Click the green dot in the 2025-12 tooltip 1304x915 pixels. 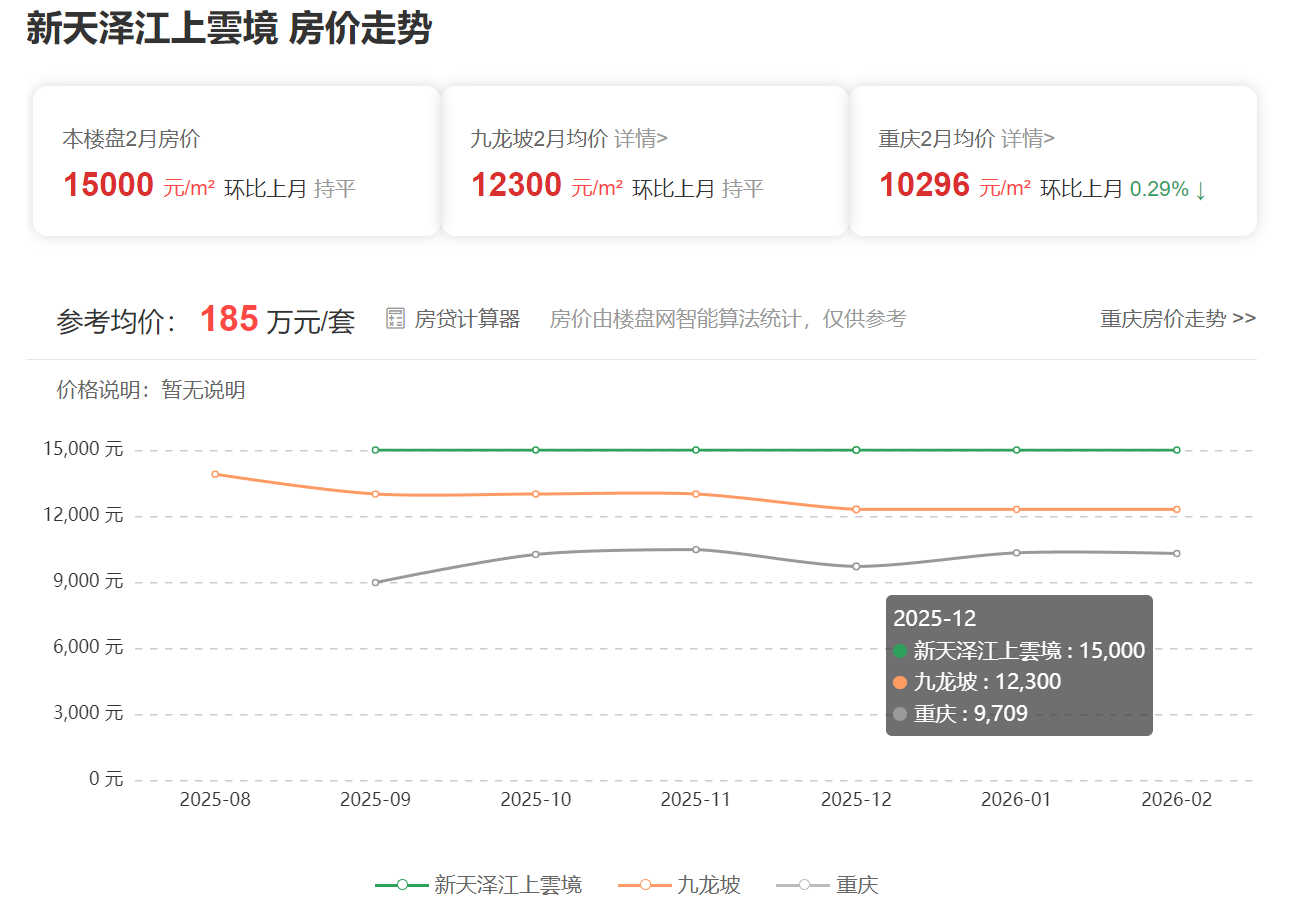tap(900, 651)
